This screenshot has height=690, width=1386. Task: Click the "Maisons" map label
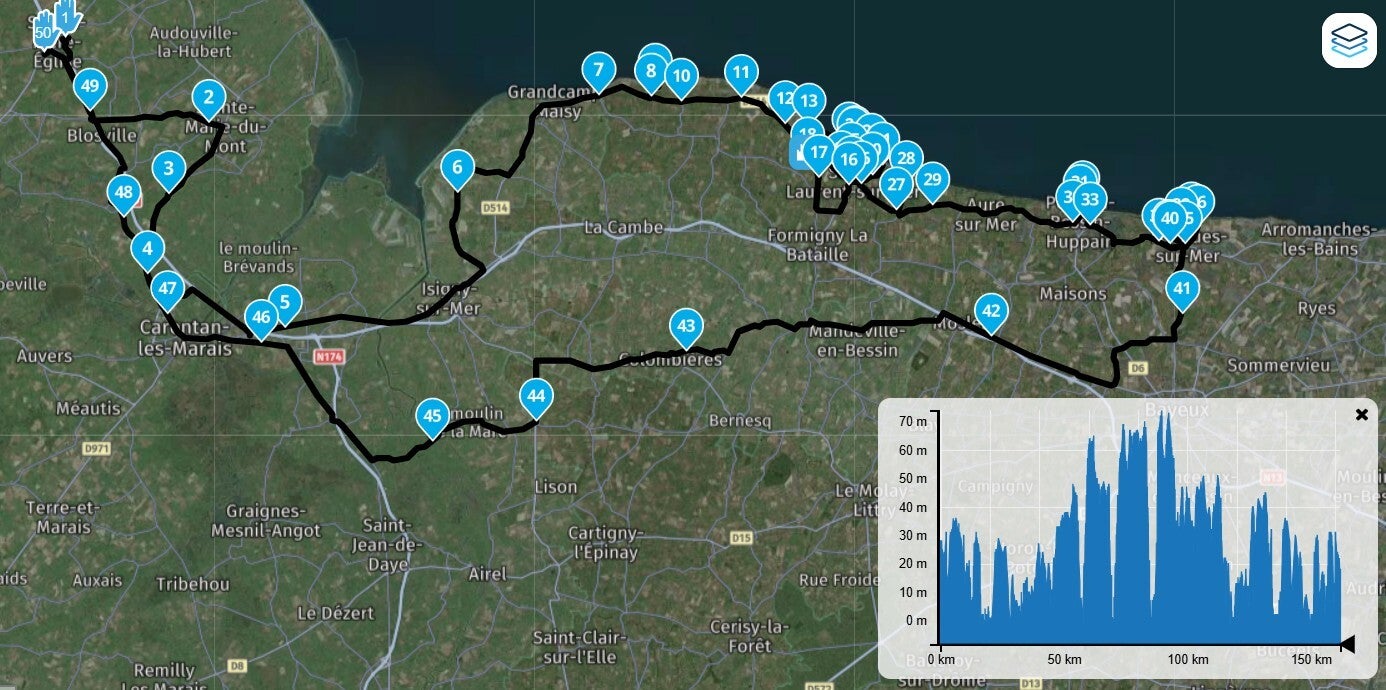[1073, 294]
